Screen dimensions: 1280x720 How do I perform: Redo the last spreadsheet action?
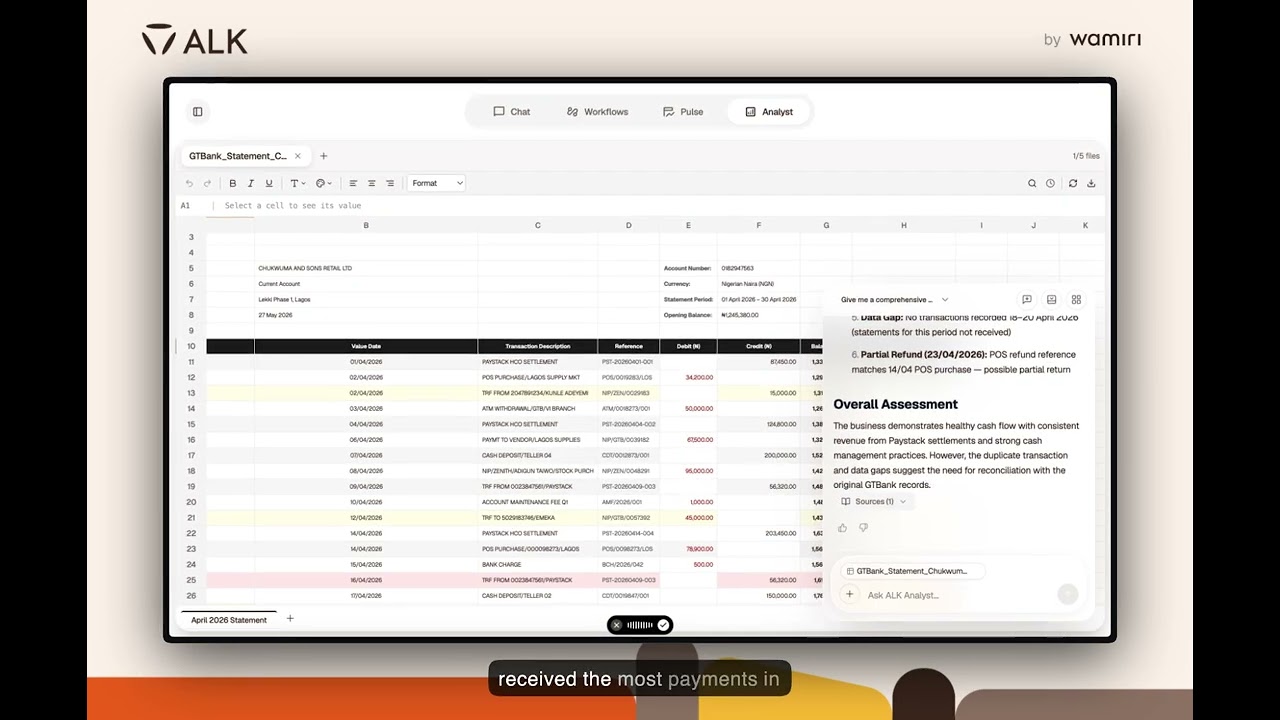[207, 183]
